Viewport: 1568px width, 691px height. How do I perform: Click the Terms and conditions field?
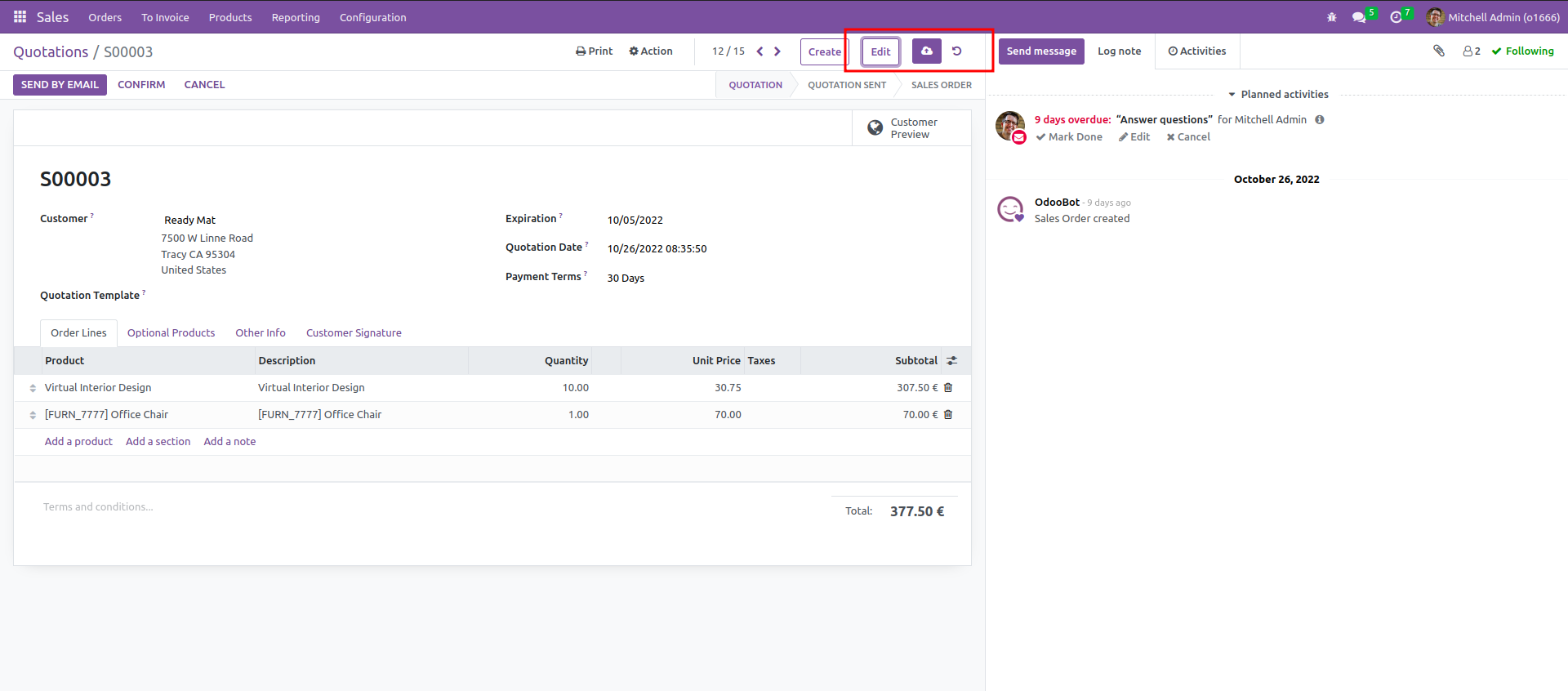(x=98, y=507)
